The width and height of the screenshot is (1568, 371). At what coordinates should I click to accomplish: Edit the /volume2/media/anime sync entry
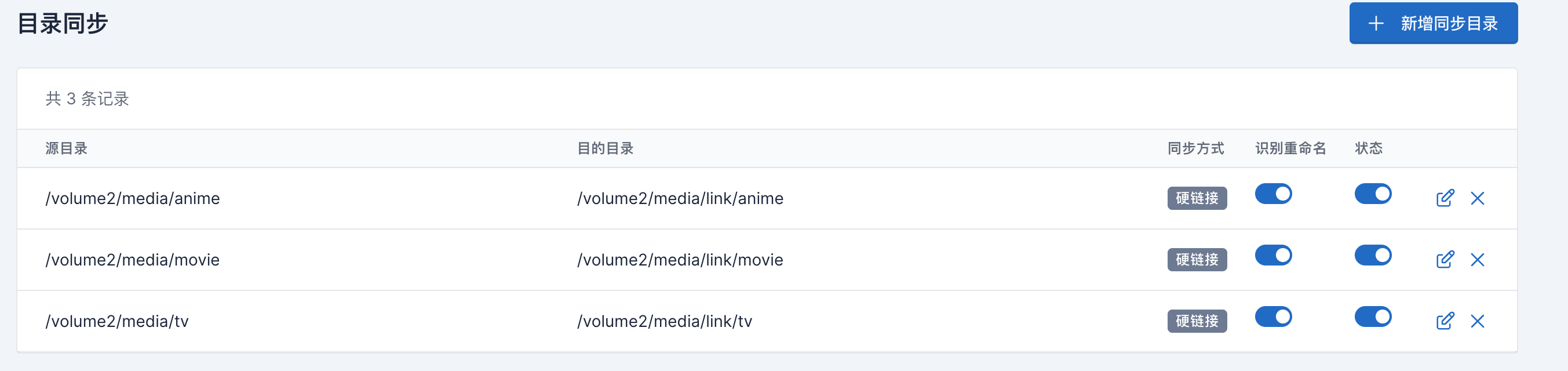click(x=1445, y=198)
